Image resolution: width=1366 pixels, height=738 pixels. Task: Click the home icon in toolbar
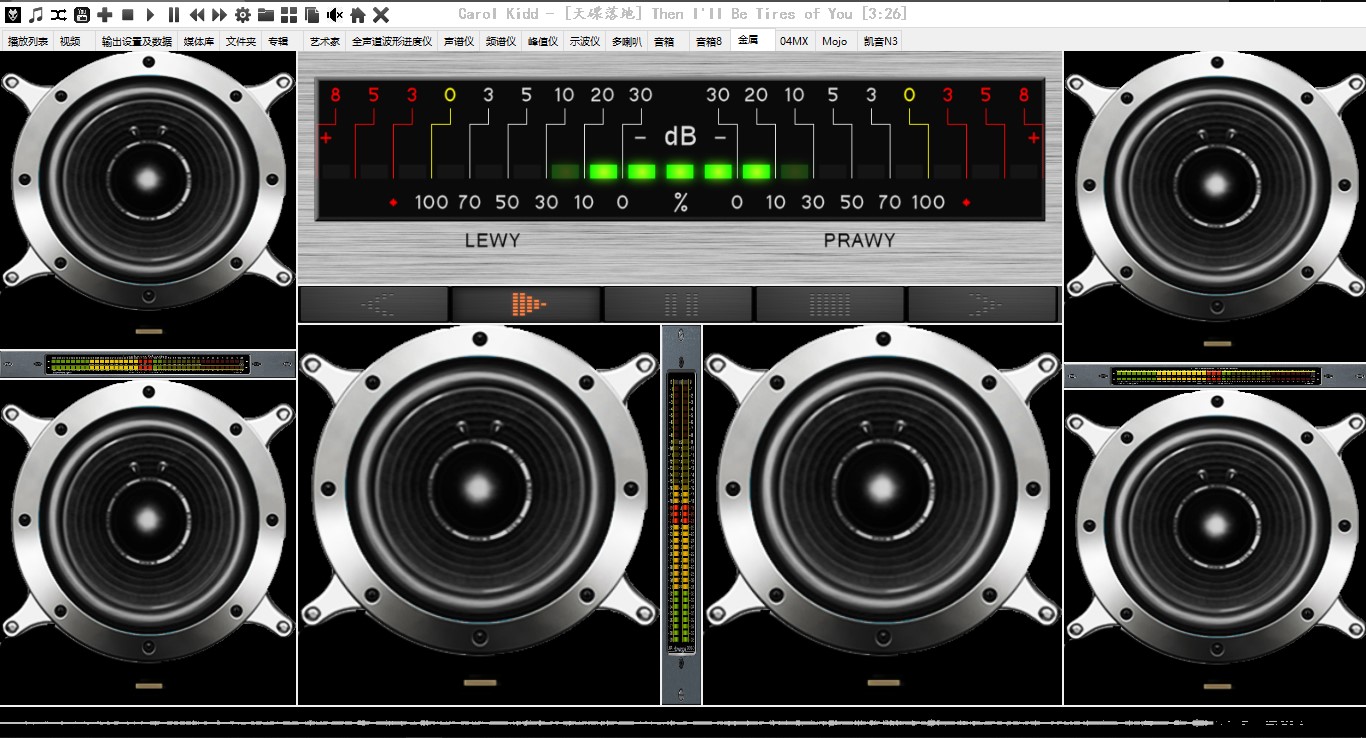pos(358,15)
